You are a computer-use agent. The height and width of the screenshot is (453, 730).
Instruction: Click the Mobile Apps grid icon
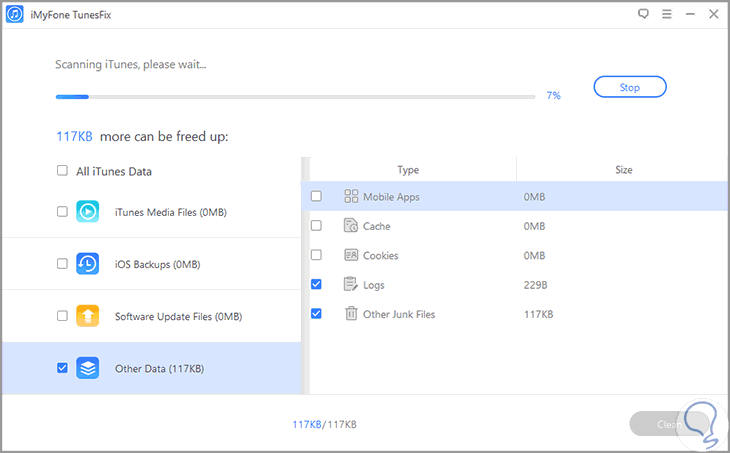click(351, 197)
